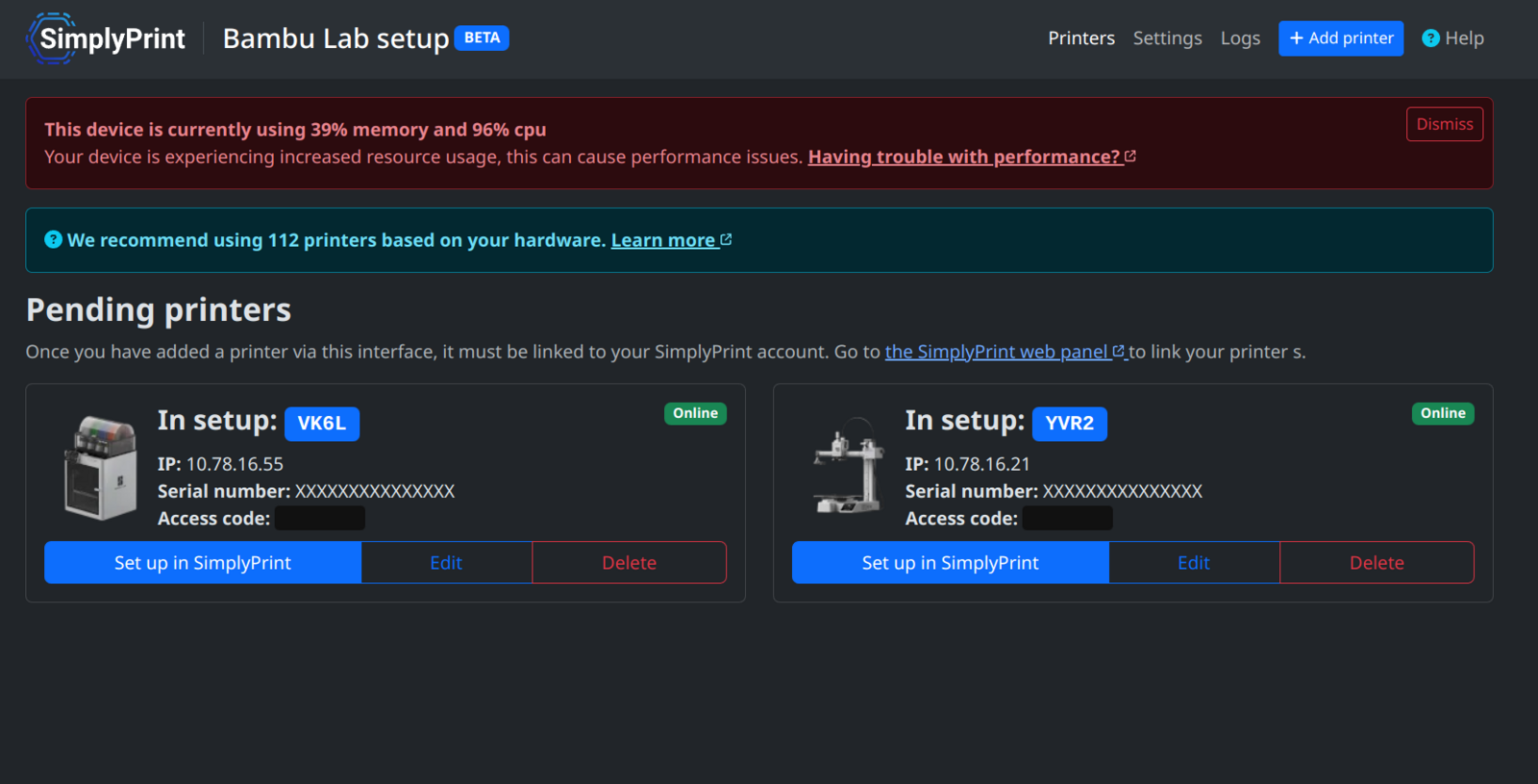1538x784 pixels.
Task: Click the Pending printers heading
Action: pyautogui.click(x=159, y=309)
